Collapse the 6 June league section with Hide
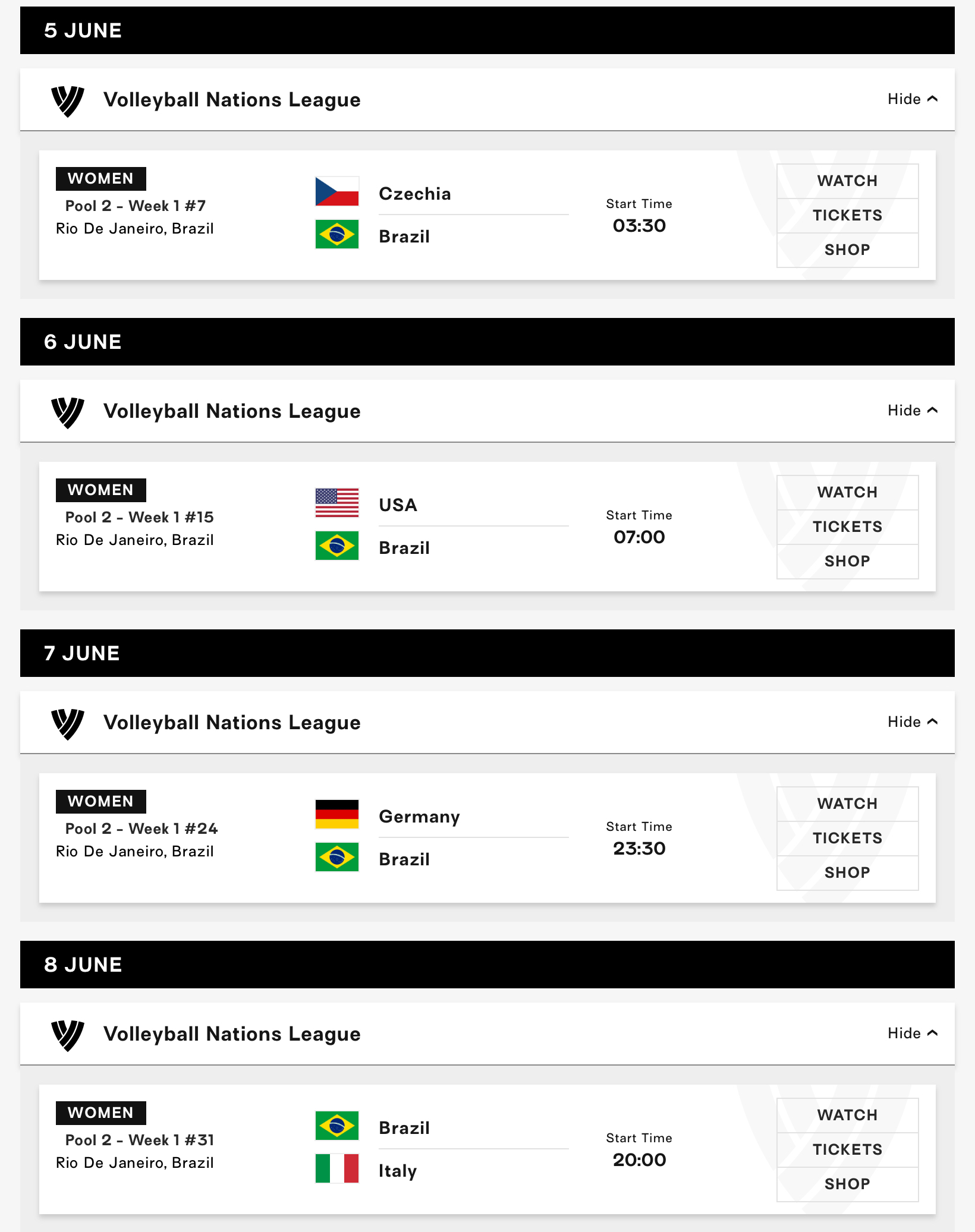The width and height of the screenshot is (975, 1232). tap(913, 411)
